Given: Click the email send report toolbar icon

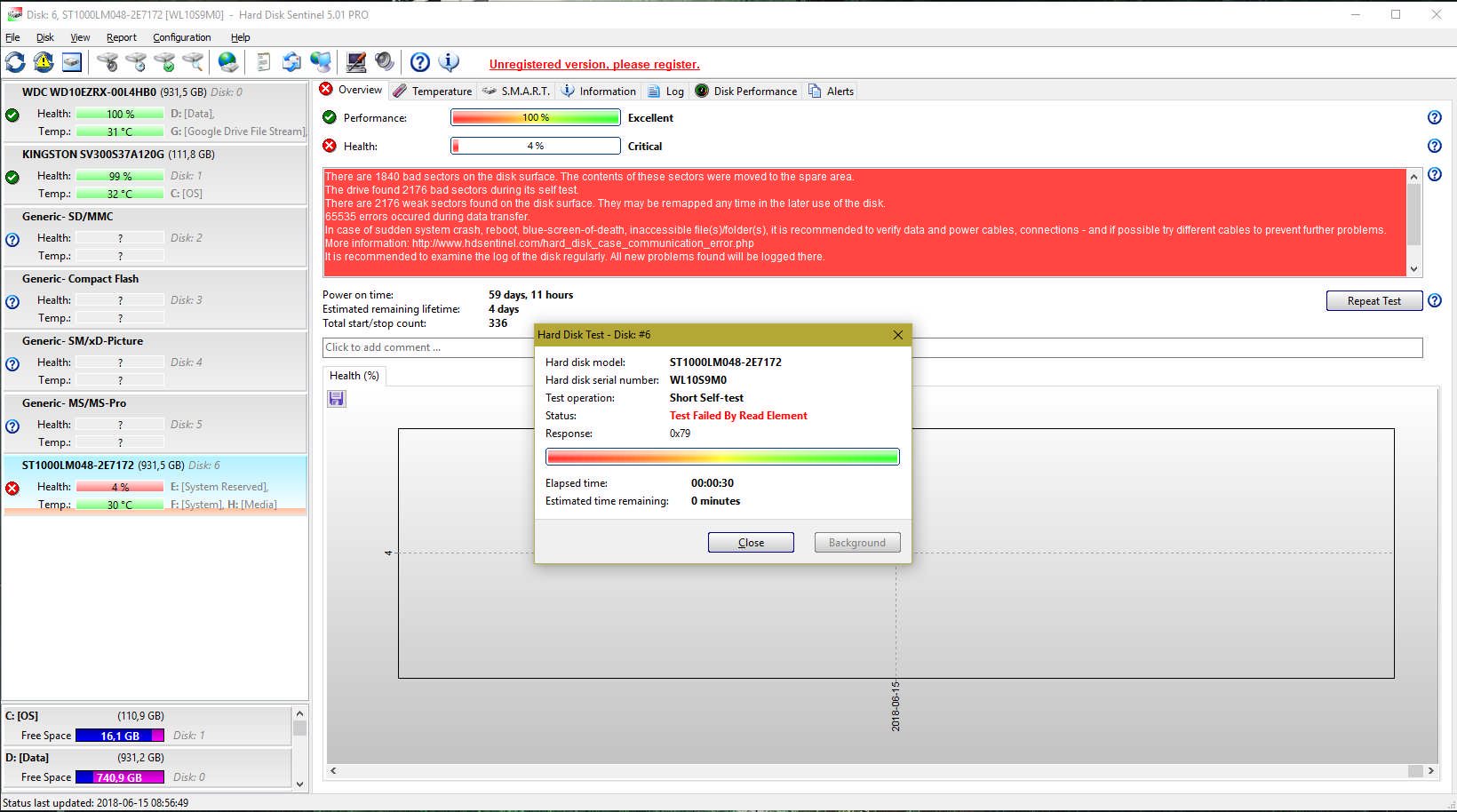Looking at the screenshot, I should coord(291,62).
